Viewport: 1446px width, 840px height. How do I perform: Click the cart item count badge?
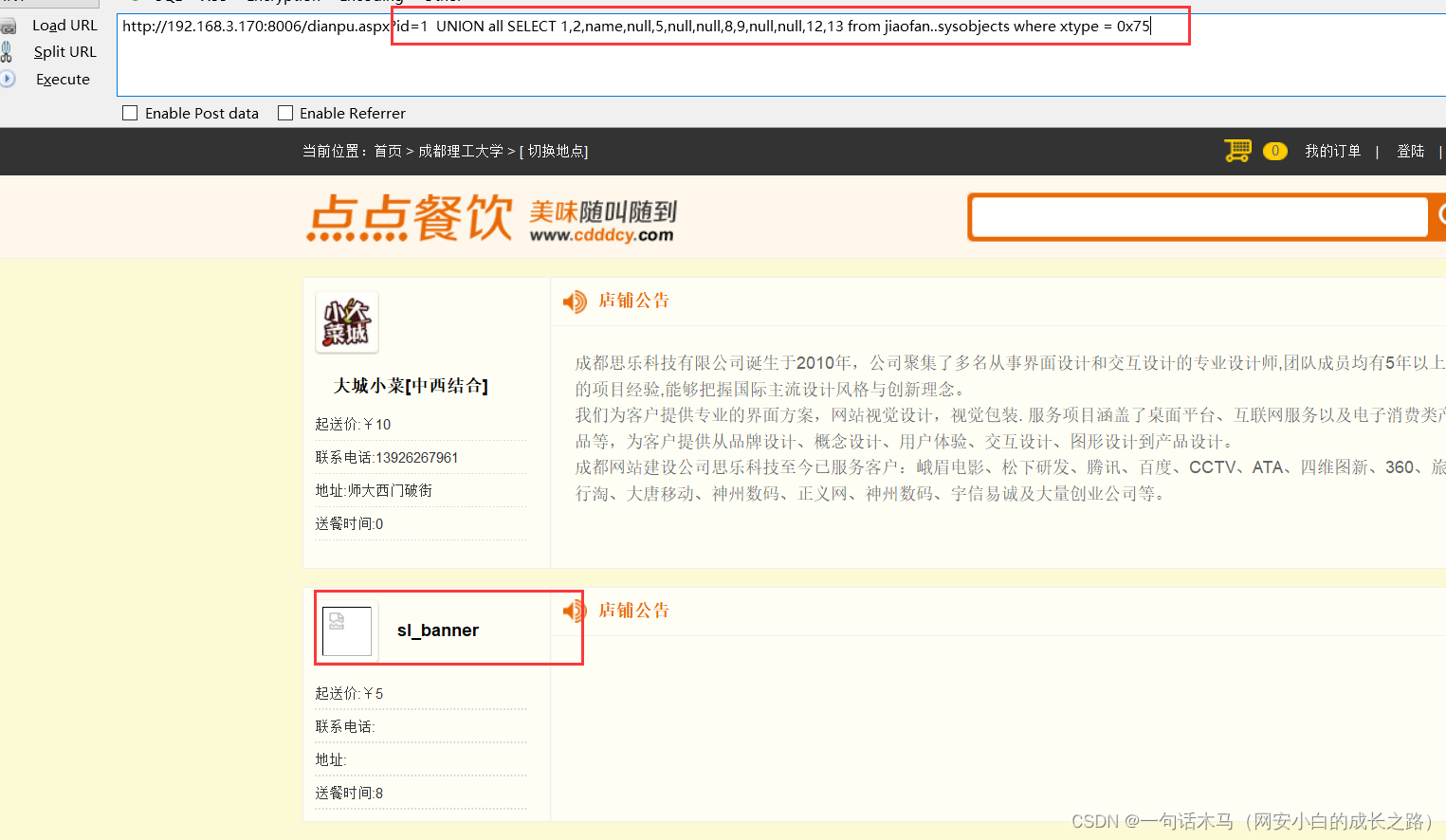pos(1275,151)
